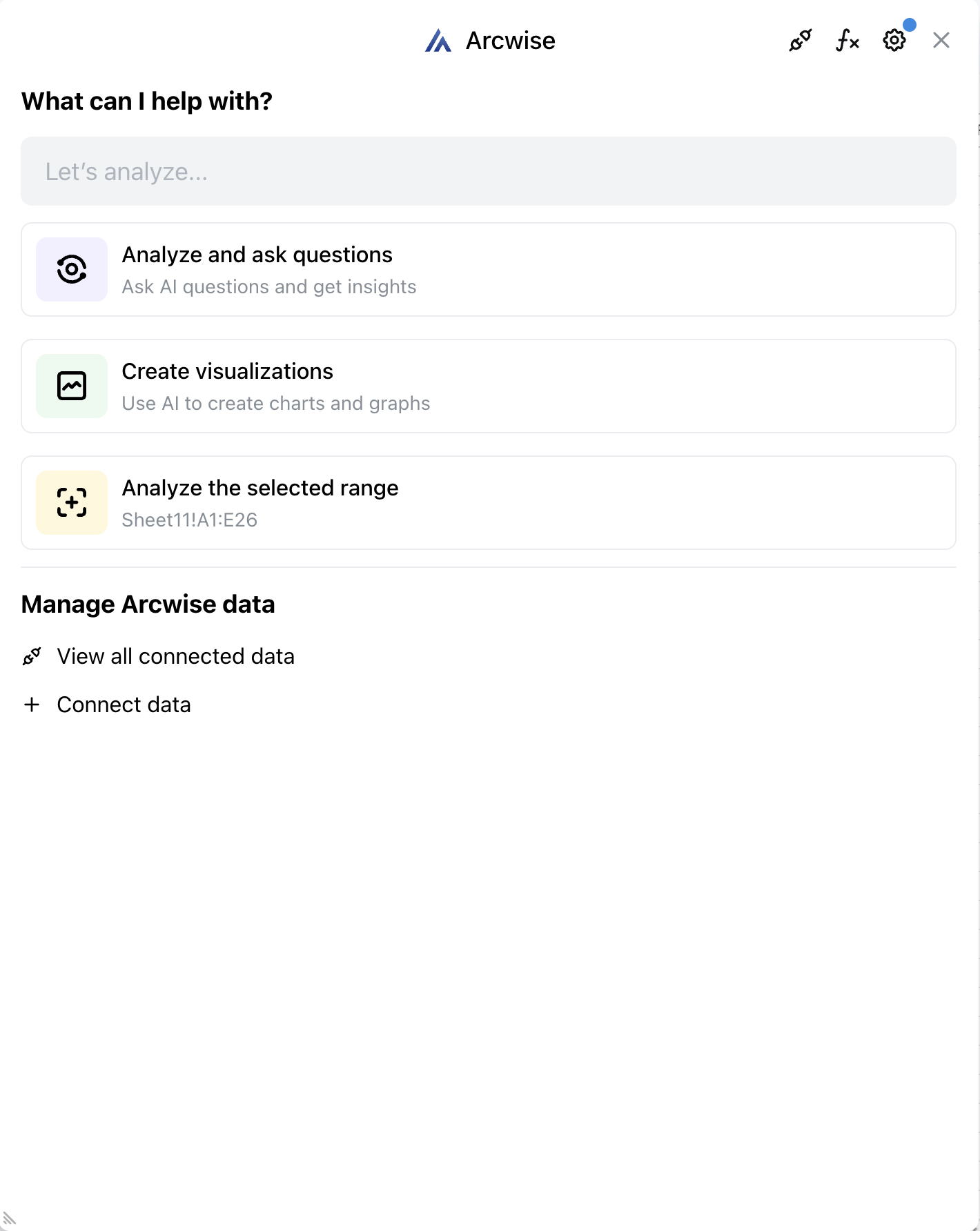
Task: Click the chart icon for Create visualizations
Action: point(72,386)
